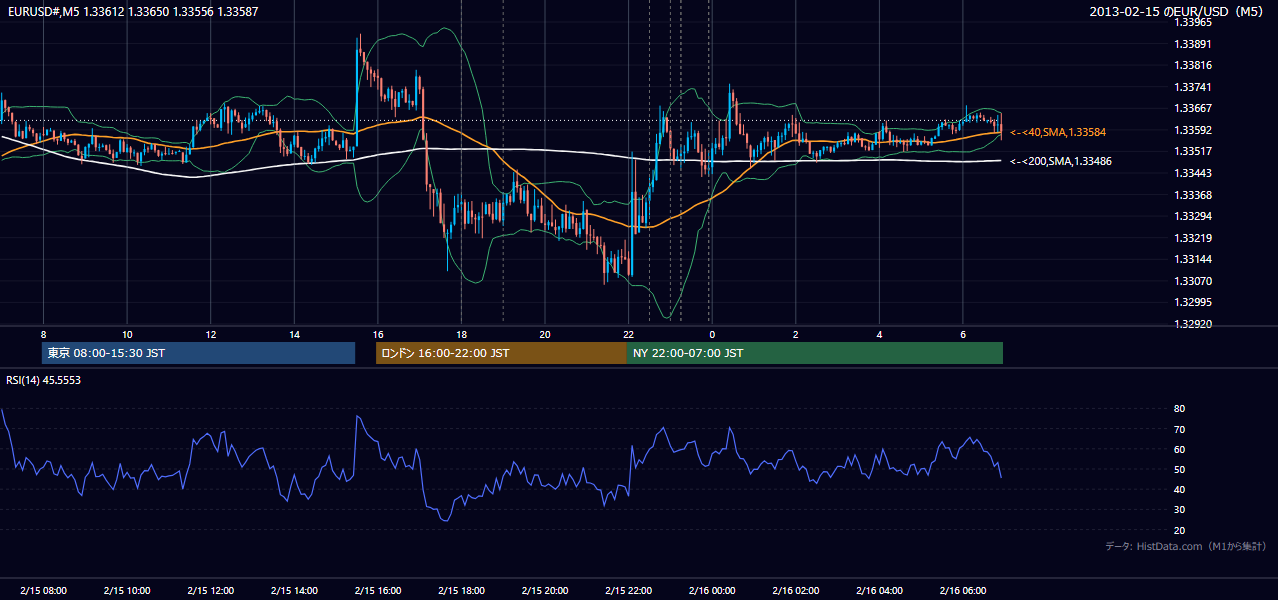Click hour label 18 under price chart

461,334
